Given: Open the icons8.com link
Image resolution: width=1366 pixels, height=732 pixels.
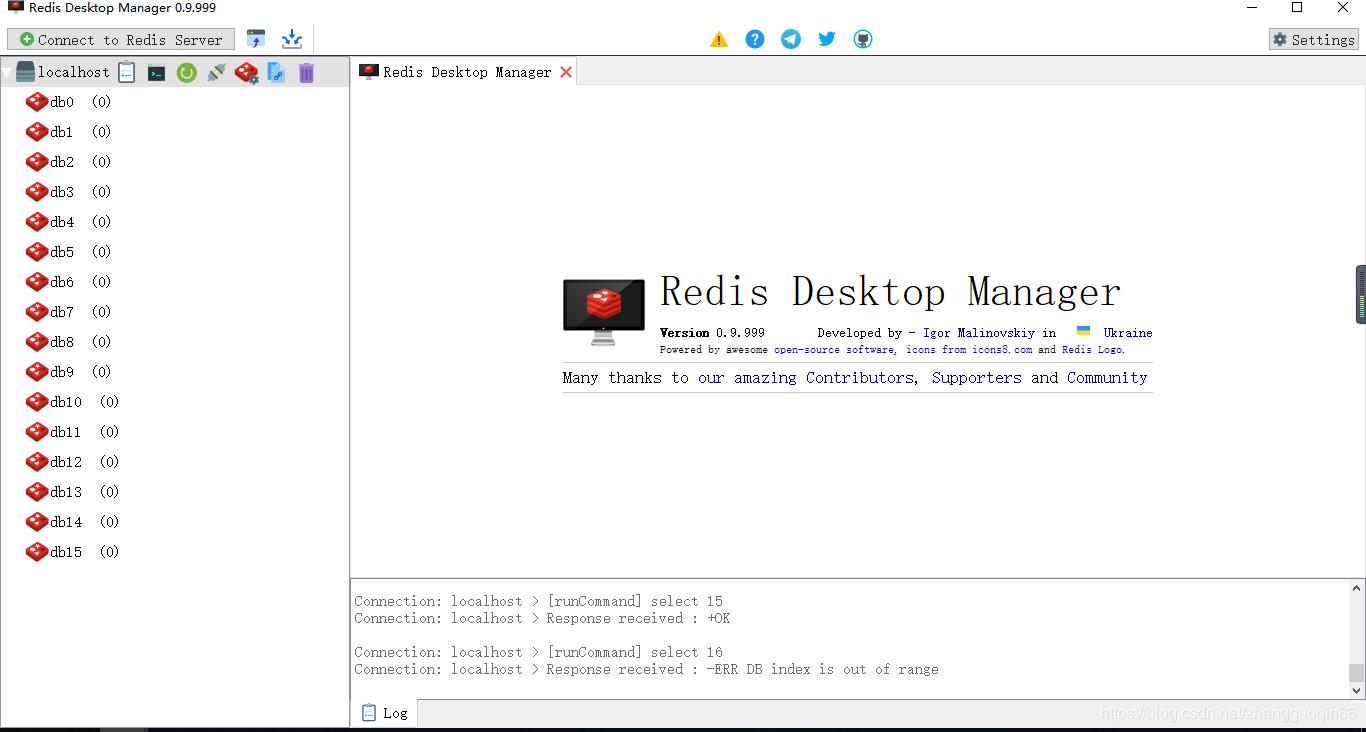Looking at the screenshot, I should tap(1002, 350).
